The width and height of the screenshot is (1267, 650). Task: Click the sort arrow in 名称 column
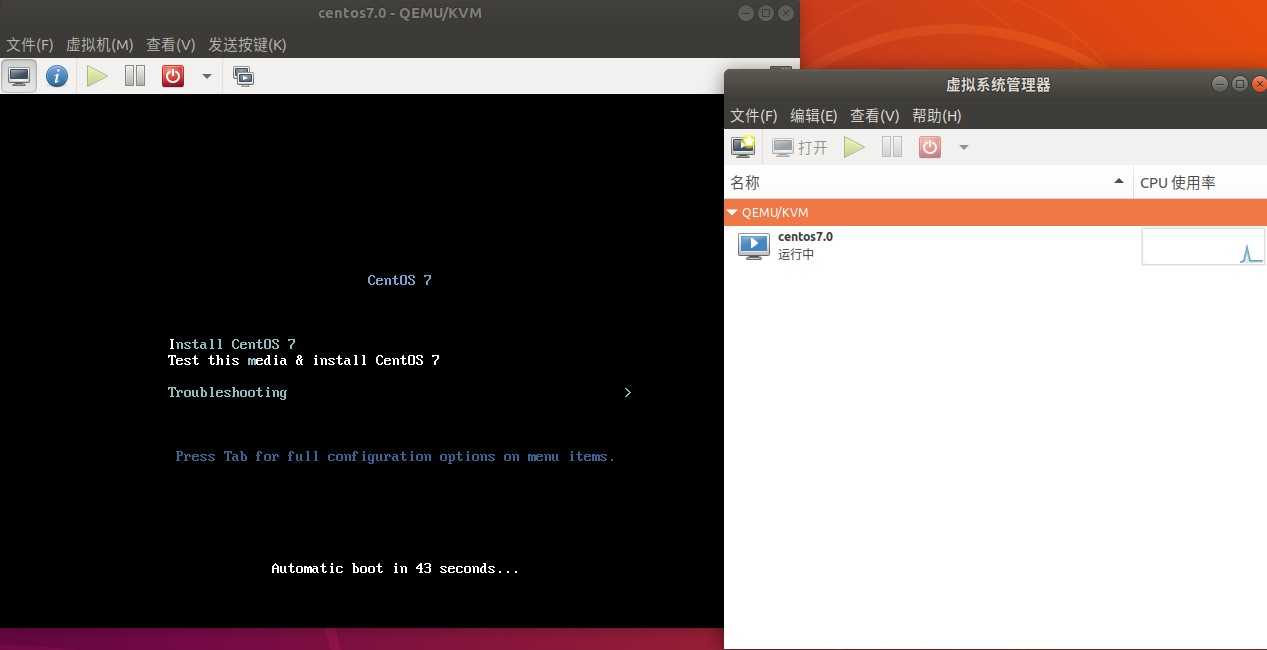click(x=1119, y=182)
